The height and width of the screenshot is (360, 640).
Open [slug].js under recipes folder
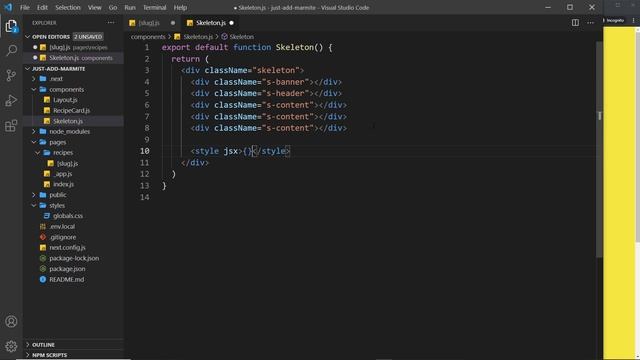point(67,163)
